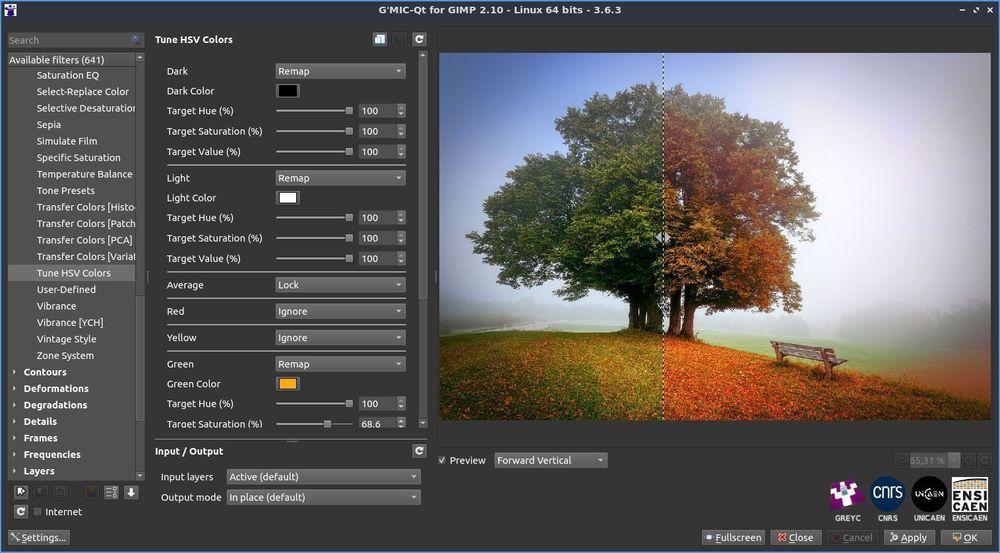This screenshot has width=1000, height=553.
Task: Click the 55,31 % zoom level field
Action: (x=928, y=460)
